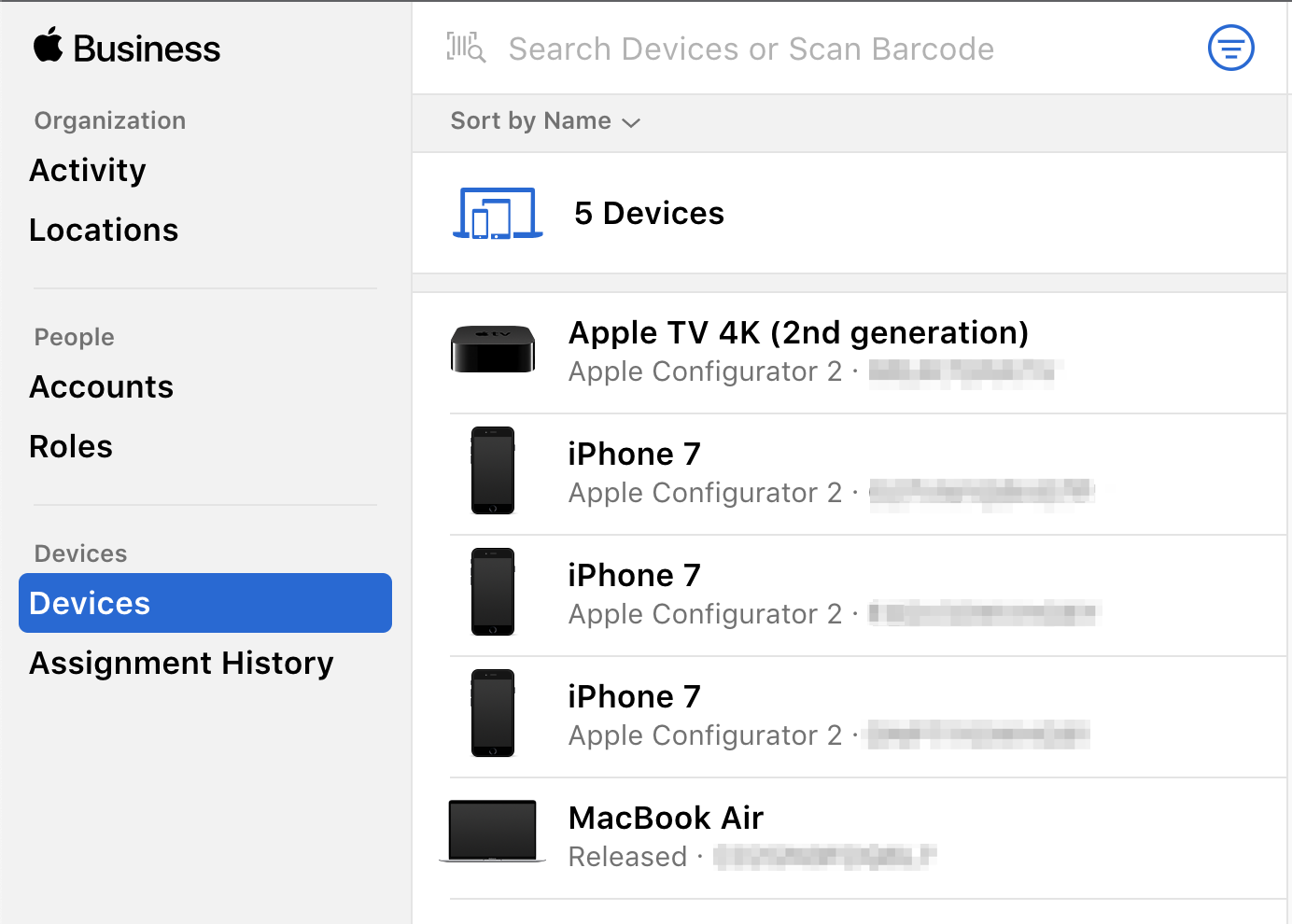Open Assignment History from the sidebar
The width and height of the screenshot is (1292, 924).
tap(181, 664)
